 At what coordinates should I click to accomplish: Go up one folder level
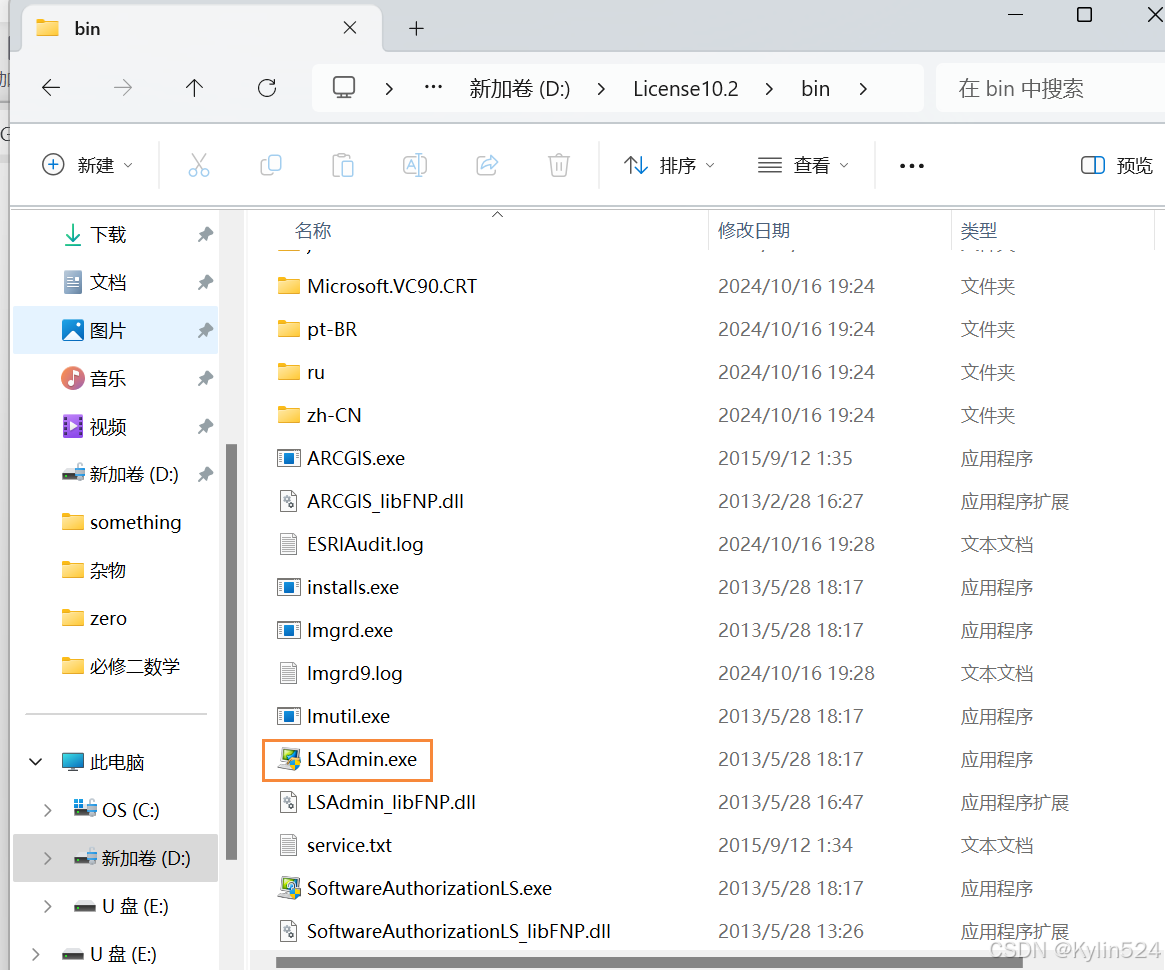point(195,88)
